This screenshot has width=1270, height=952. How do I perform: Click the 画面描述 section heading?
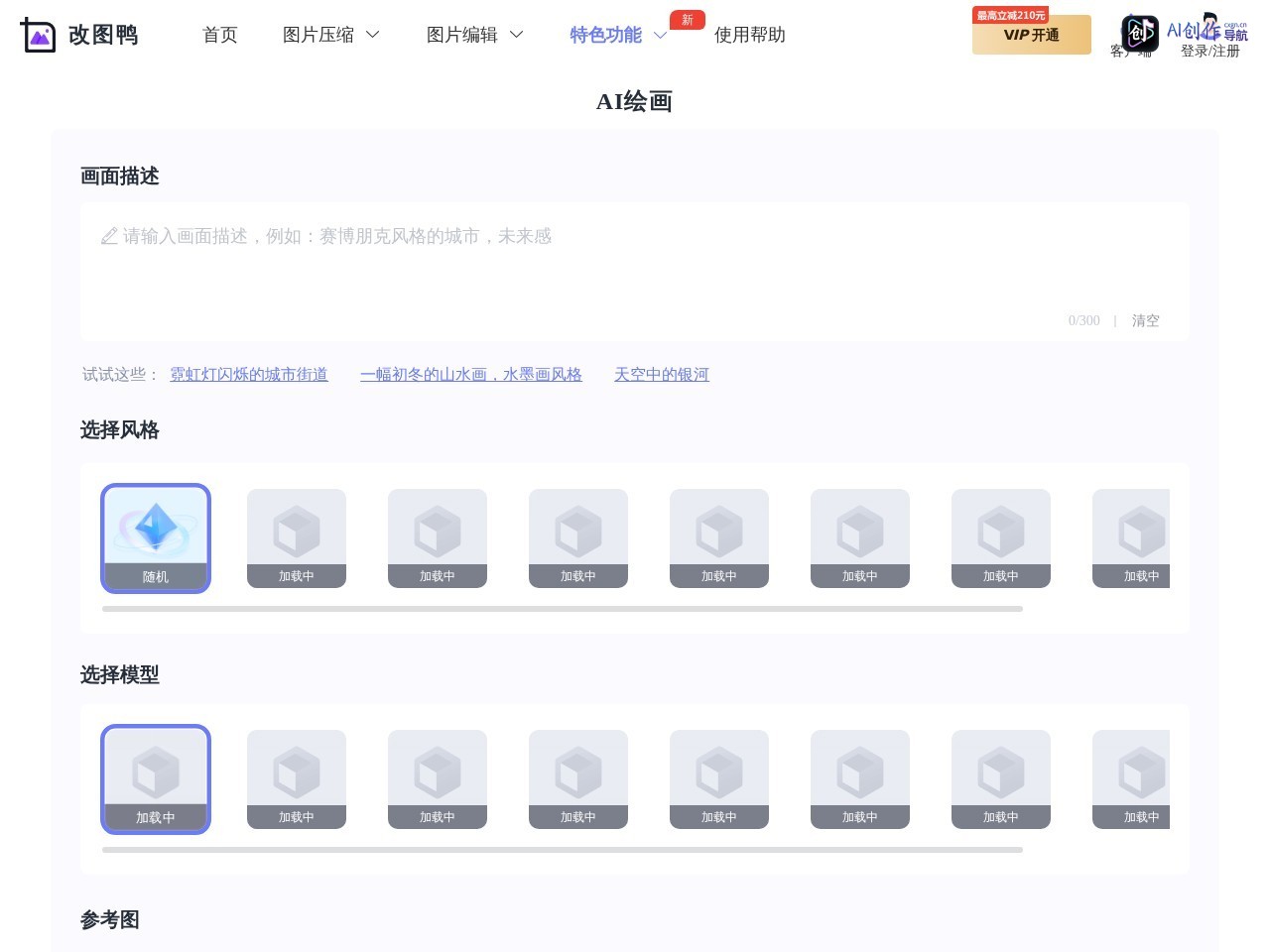(120, 177)
